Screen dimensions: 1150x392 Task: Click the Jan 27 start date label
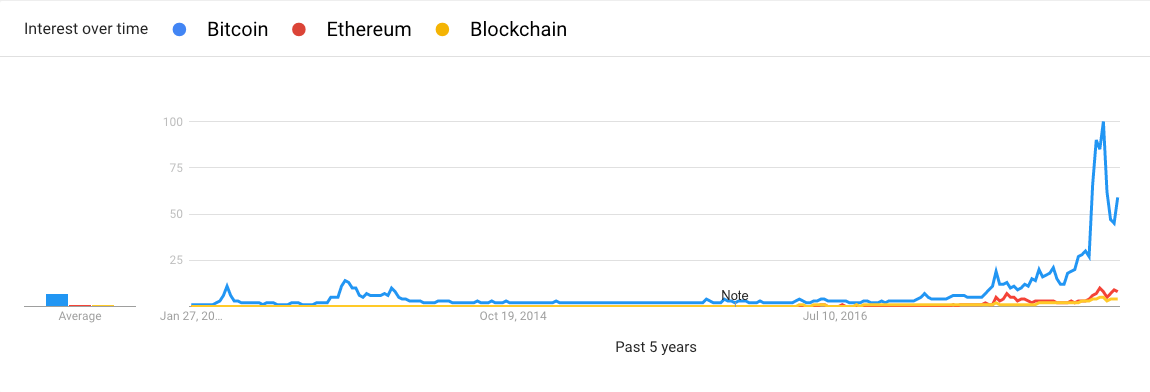click(x=191, y=317)
